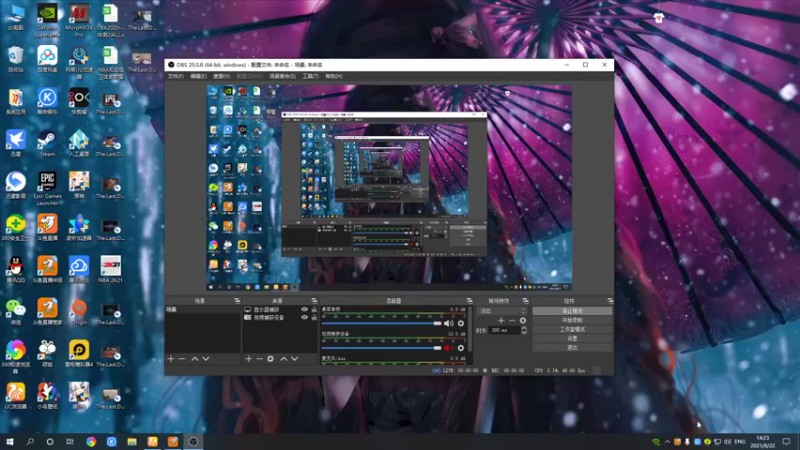The width and height of the screenshot is (800, 450).
Task: Select the Display Capture source row
Action: [280, 309]
